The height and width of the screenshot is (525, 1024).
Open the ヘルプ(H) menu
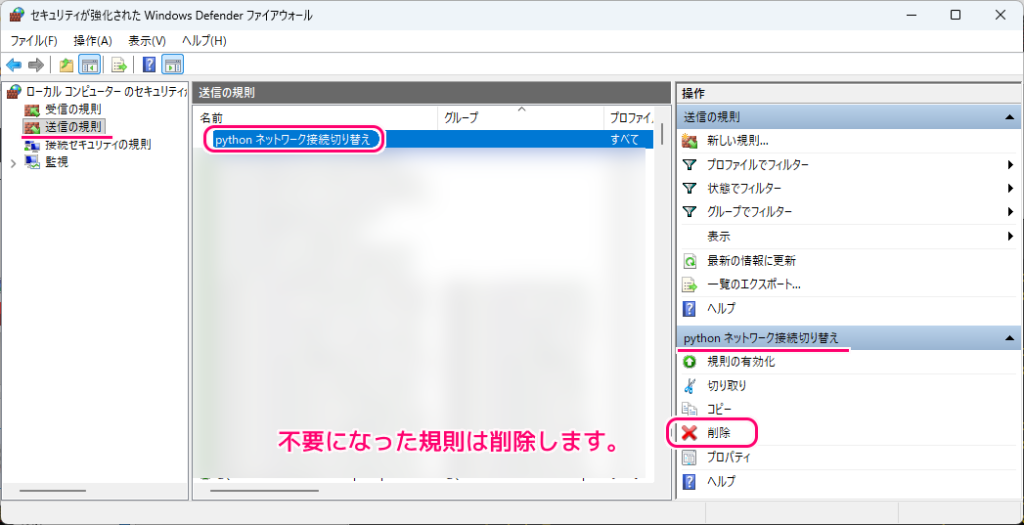[x=204, y=40]
